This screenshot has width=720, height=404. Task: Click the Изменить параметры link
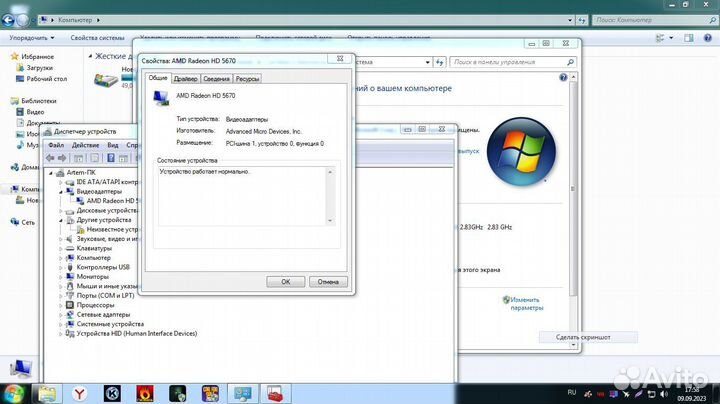[526, 304]
